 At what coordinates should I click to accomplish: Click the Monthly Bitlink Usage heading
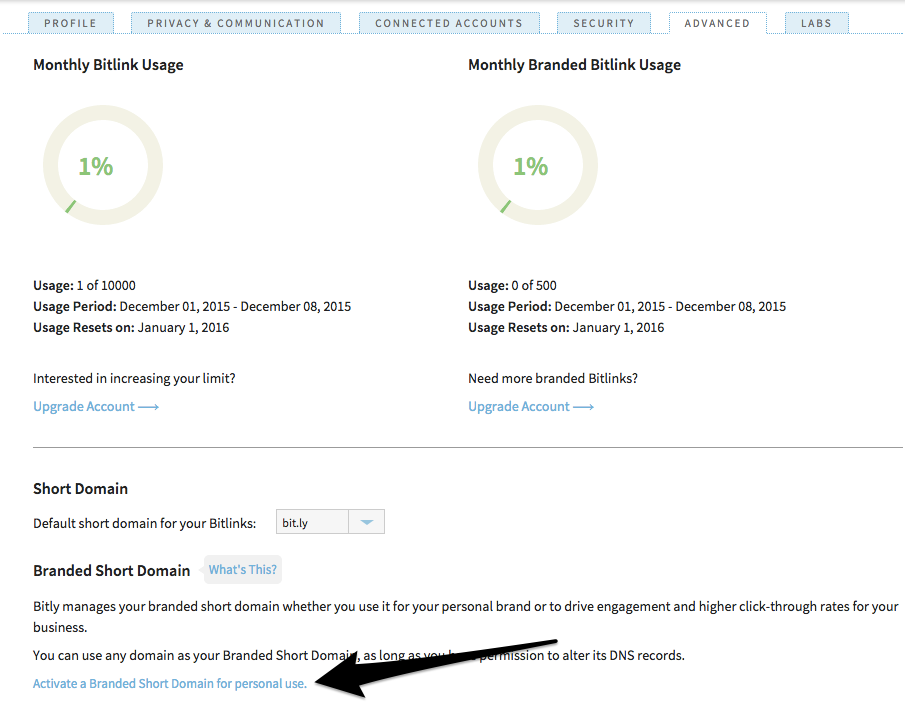coord(108,65)
